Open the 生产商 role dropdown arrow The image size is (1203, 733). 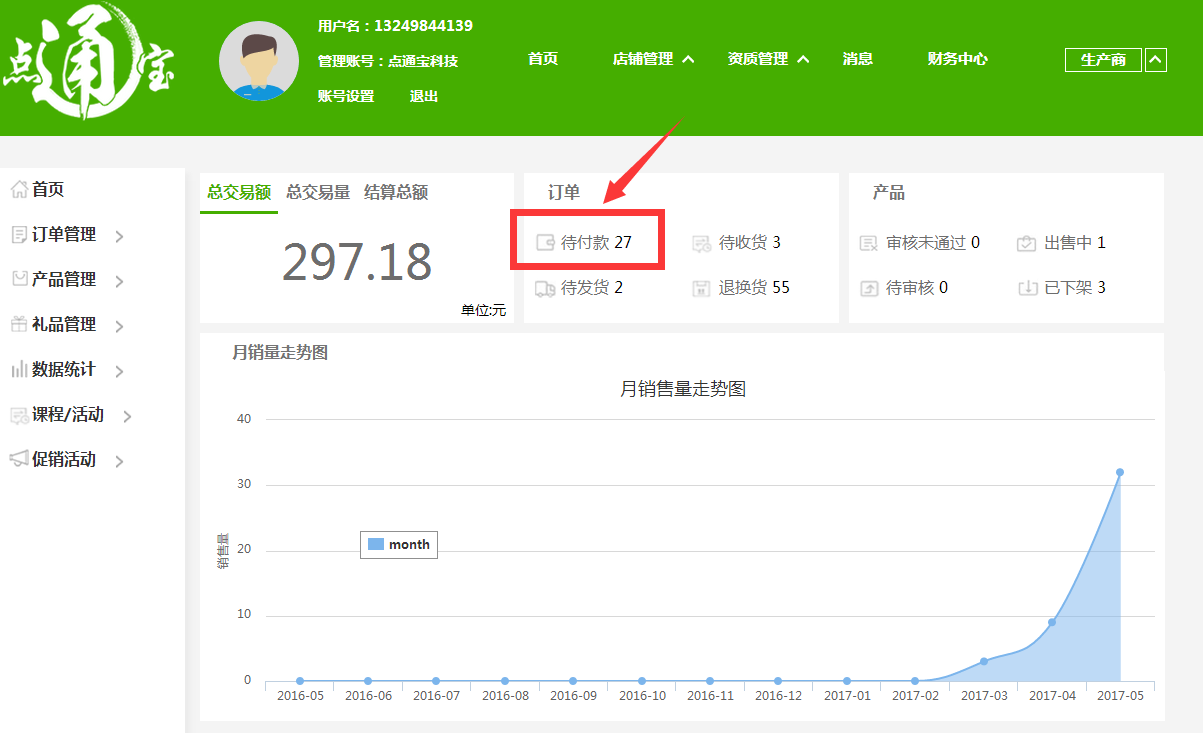coord(1155,60)
